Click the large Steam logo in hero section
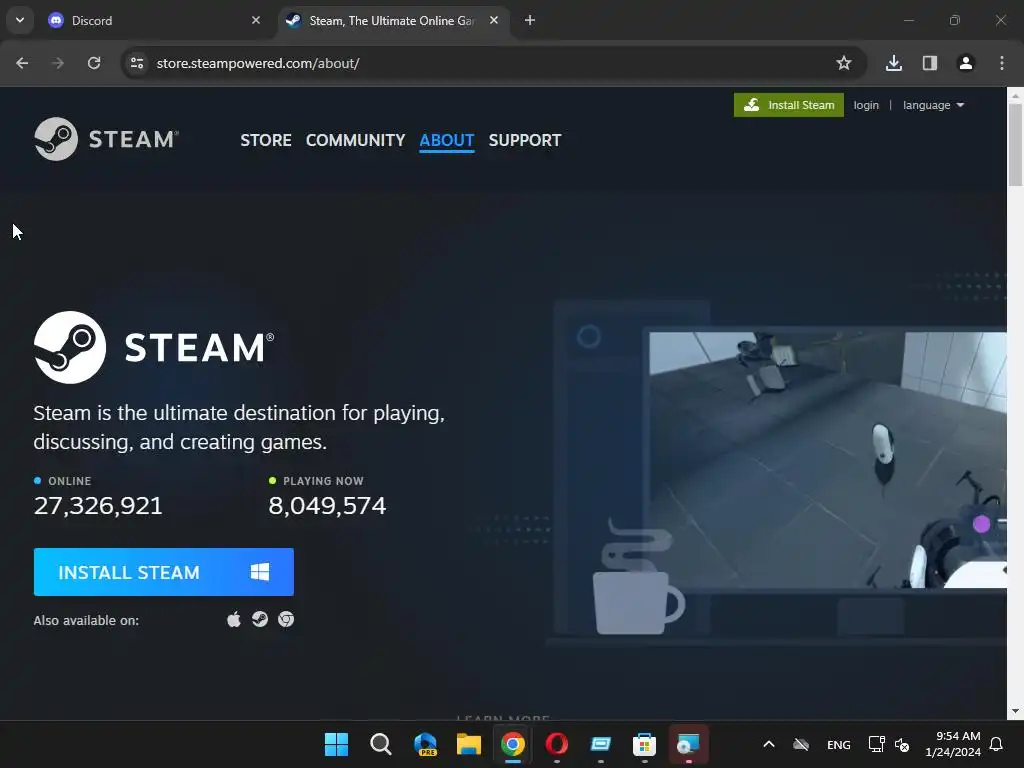 [x=154, y=347]
